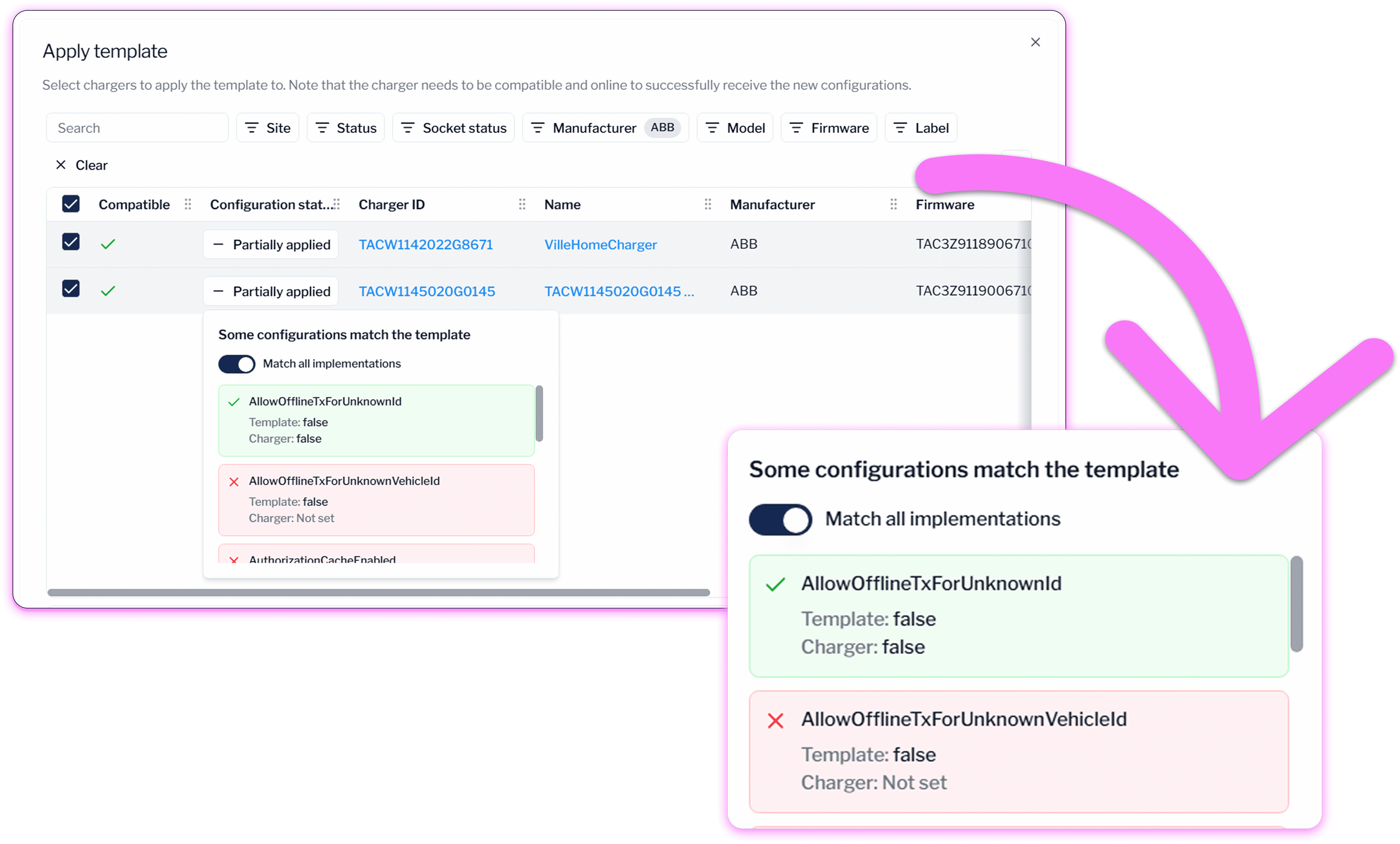Click drag handle after Name column
This screenshot has height=844, width=1400.
click(708, 204)
